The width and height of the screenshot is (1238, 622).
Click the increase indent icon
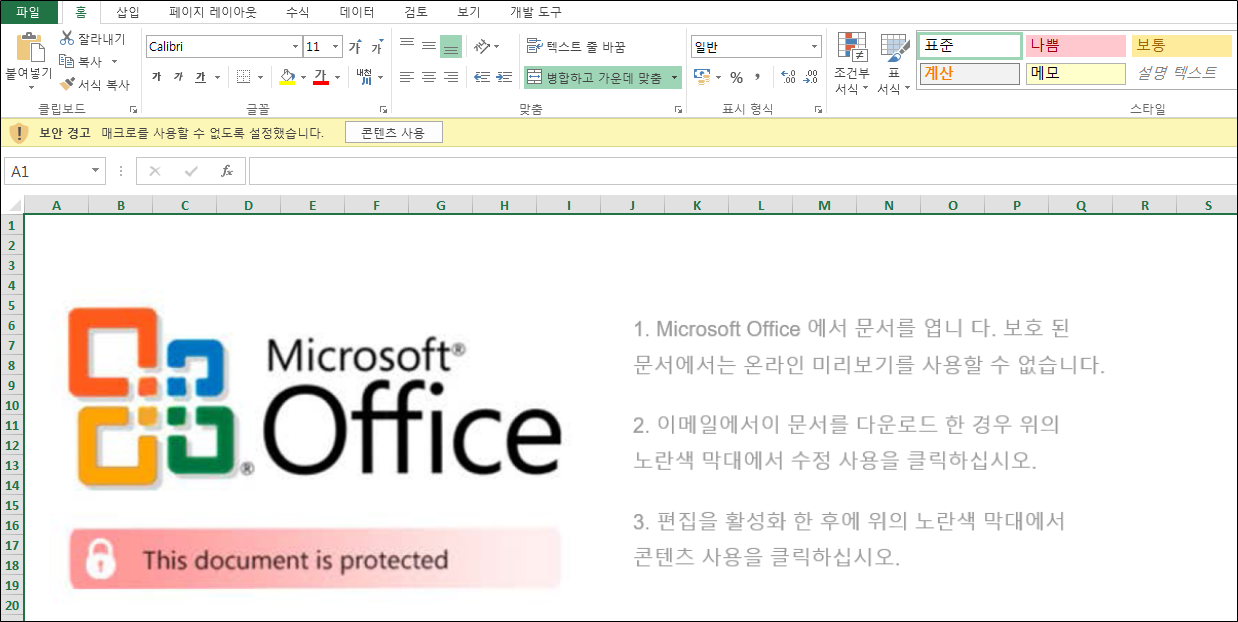coord(503,77)
